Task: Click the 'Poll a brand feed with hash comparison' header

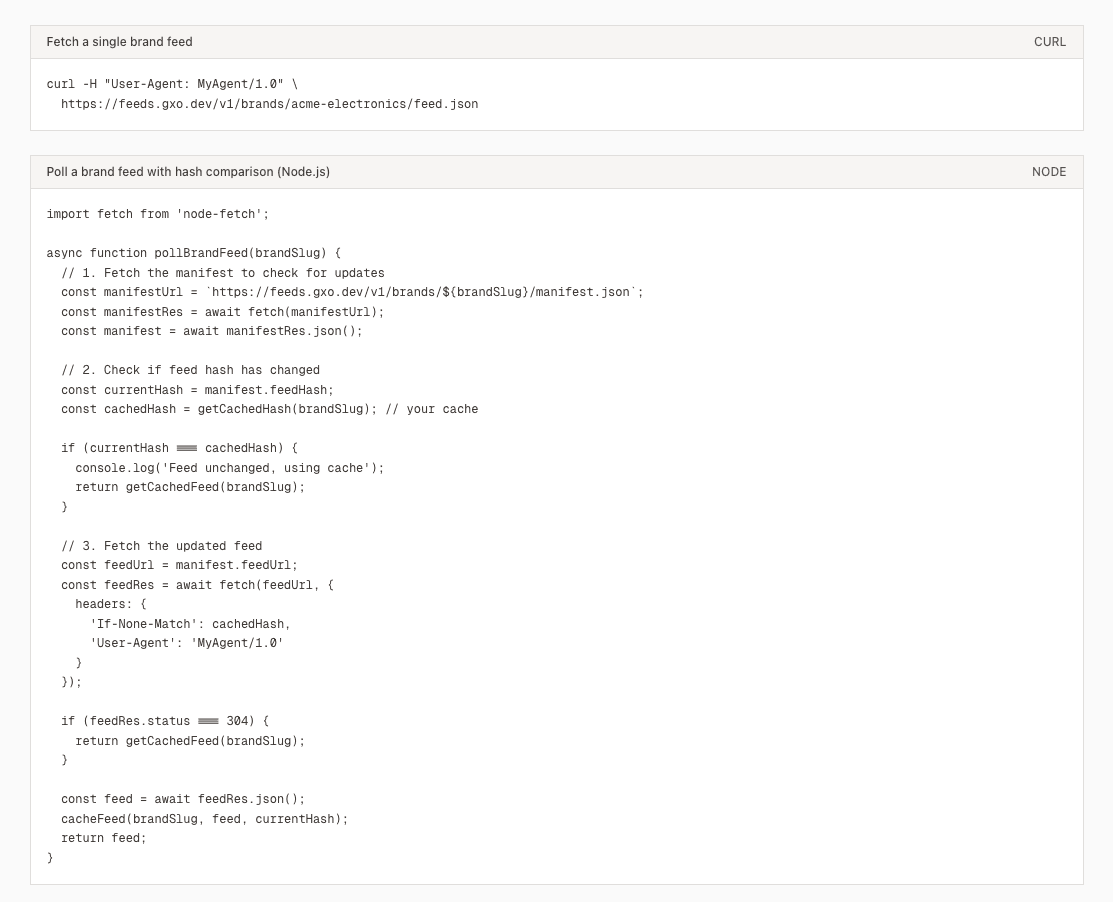Action: 188,172
